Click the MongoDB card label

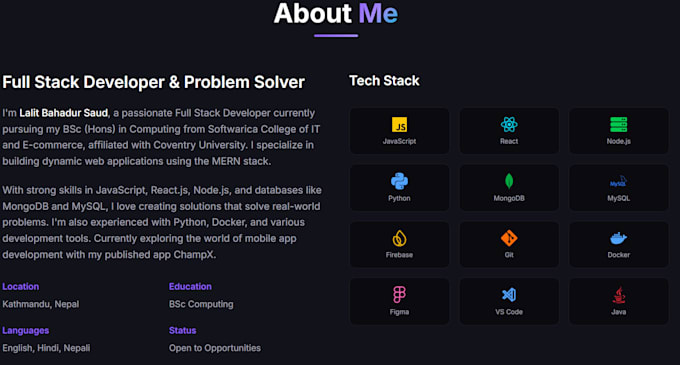tap(509, 198)
